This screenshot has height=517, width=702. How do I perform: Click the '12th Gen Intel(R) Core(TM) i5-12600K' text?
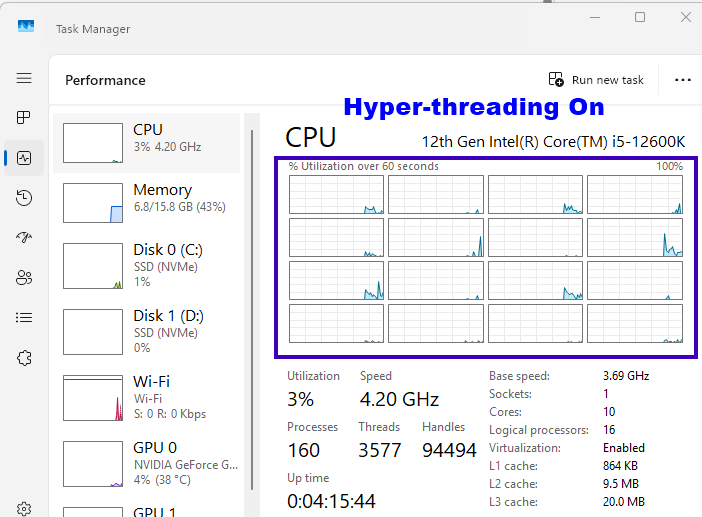click(553, 142)
